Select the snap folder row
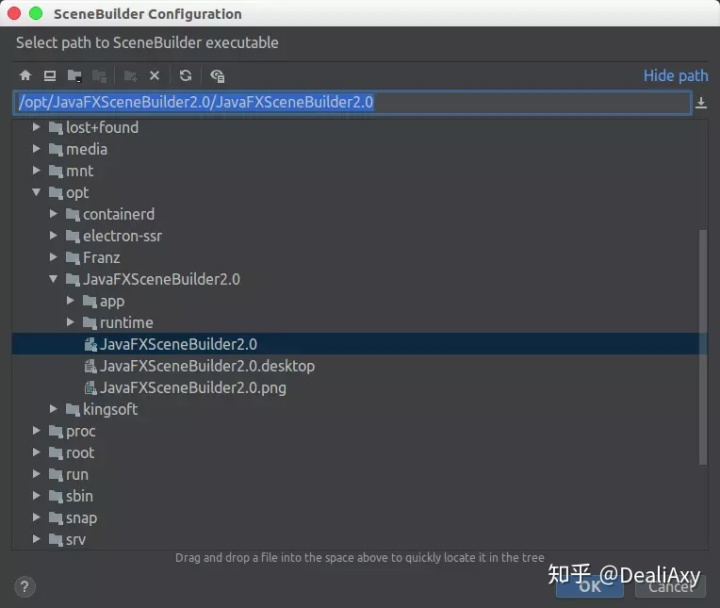 (x=359, y=518)
